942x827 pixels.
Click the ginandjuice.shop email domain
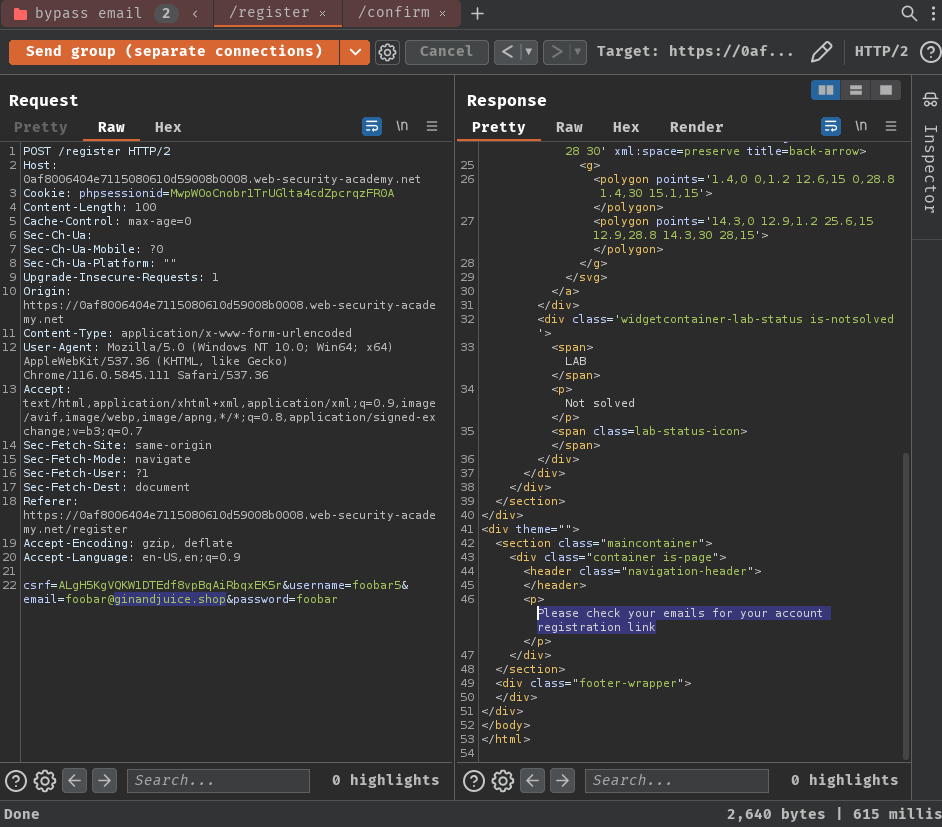(170, 599)
